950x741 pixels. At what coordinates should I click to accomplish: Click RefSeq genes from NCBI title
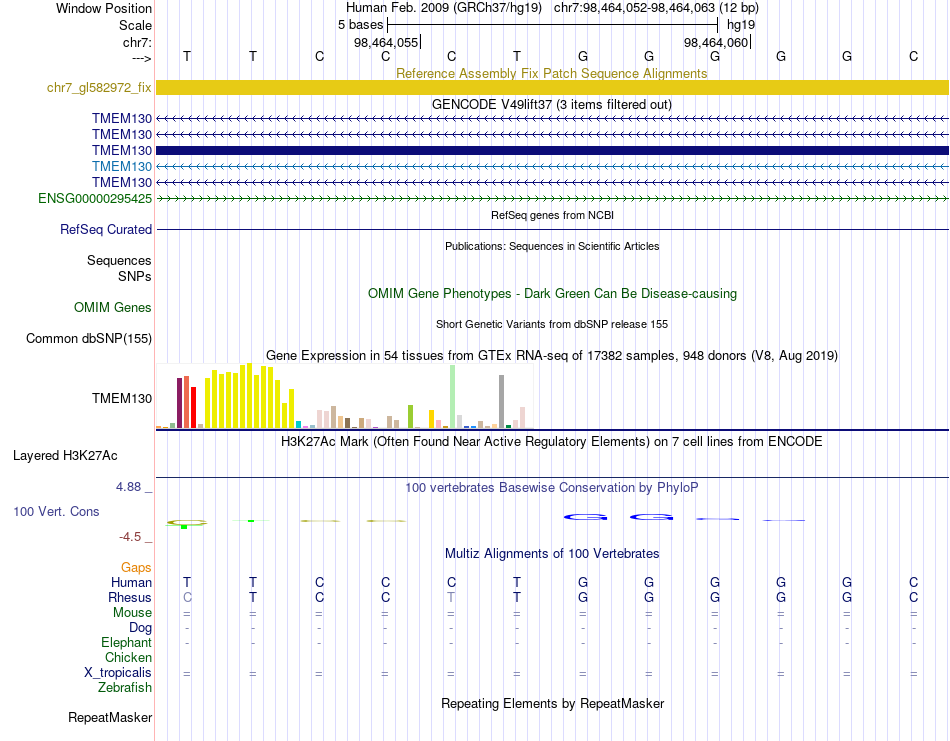553,215
